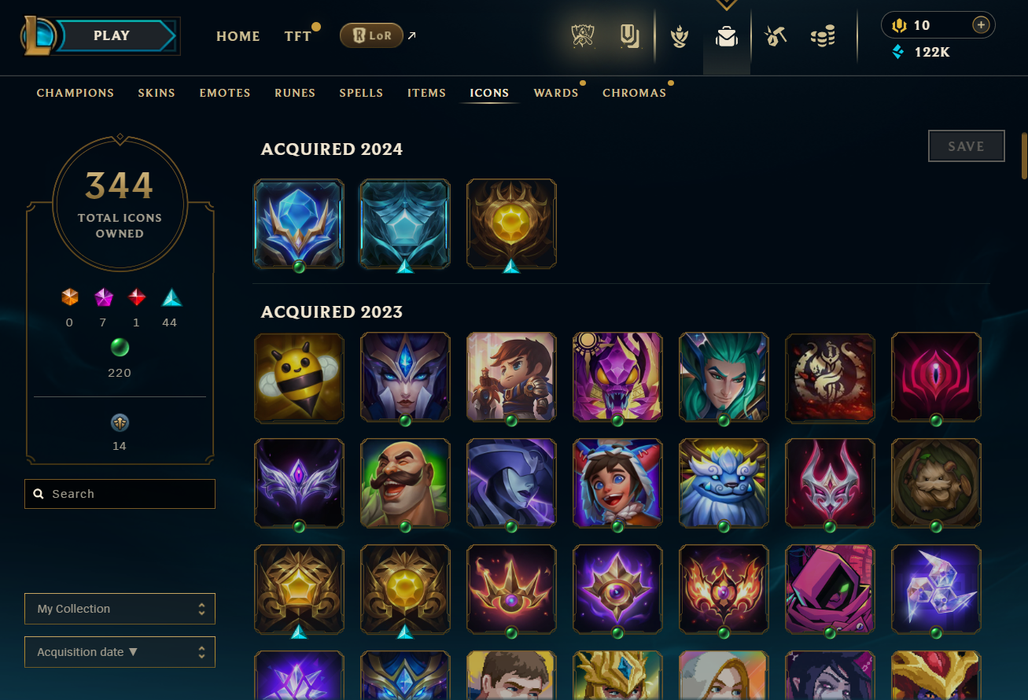Screen dimensions: 1028x700
Task: Open the Collection backpack icon
Action: coord(726,37)
